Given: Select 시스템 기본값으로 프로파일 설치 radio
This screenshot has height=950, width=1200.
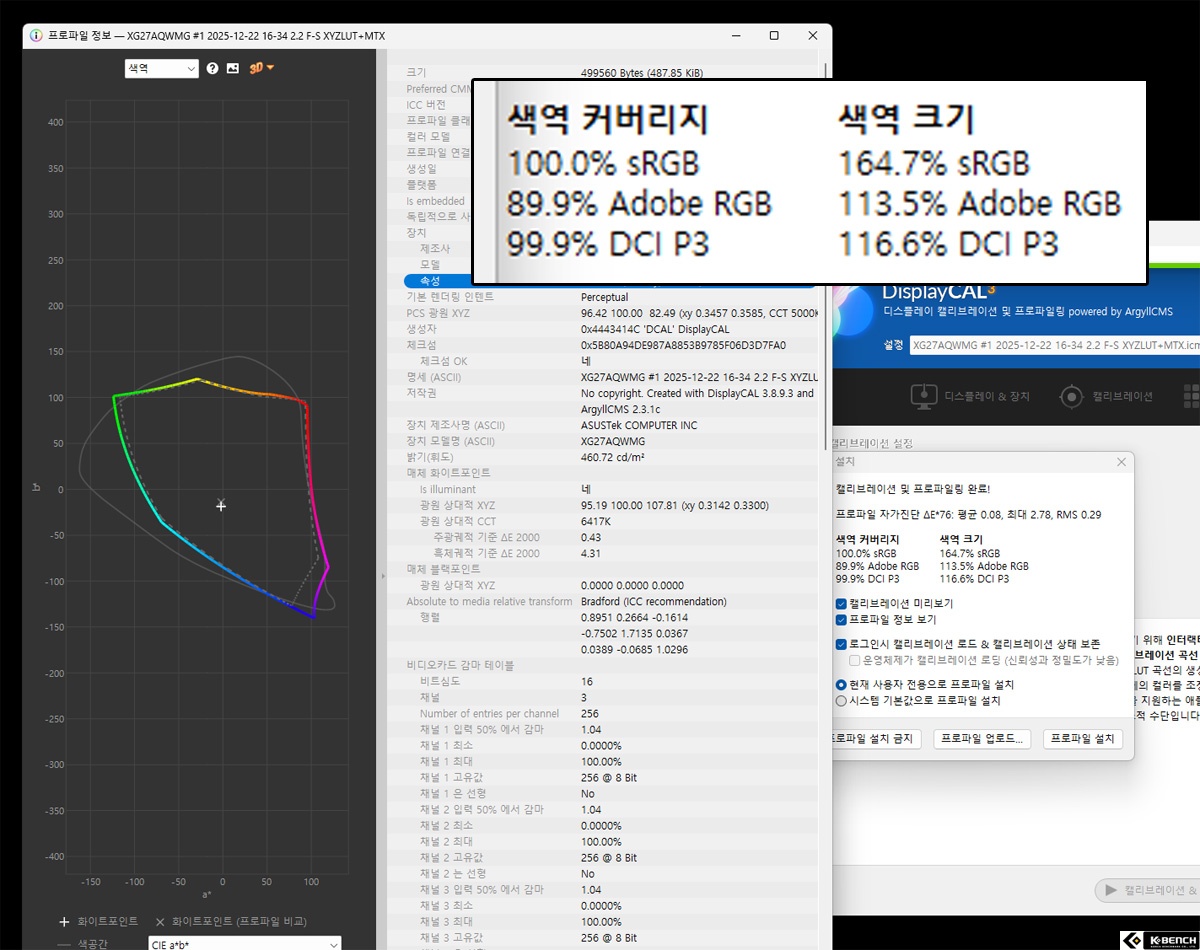Looking at the screenshot, I should click(841, 701).
